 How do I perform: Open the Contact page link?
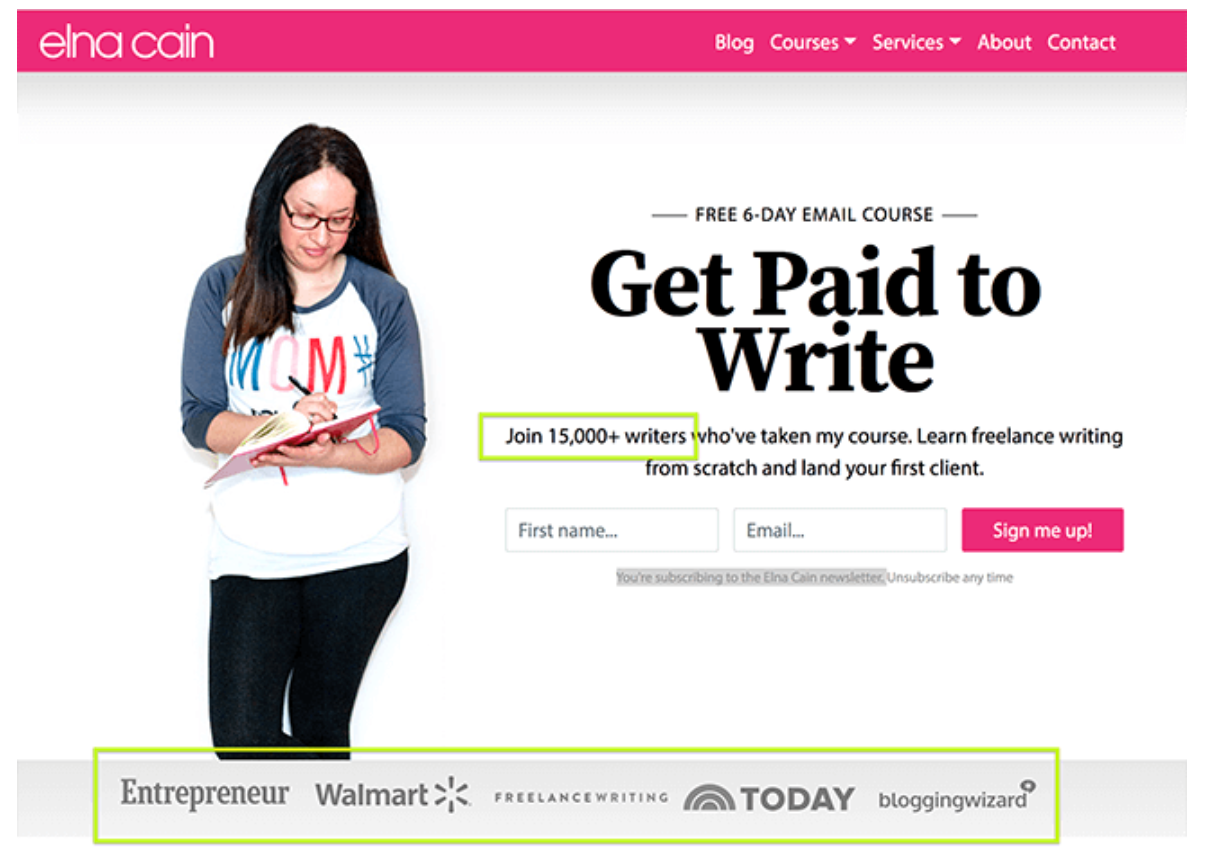click(x=1082, y=42)
